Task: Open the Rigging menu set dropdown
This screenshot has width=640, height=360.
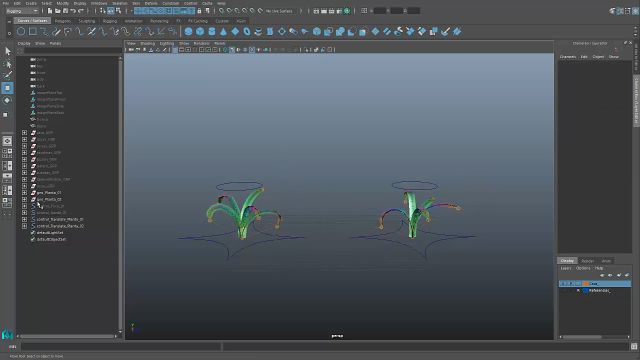Action: [x=22, y=11]
